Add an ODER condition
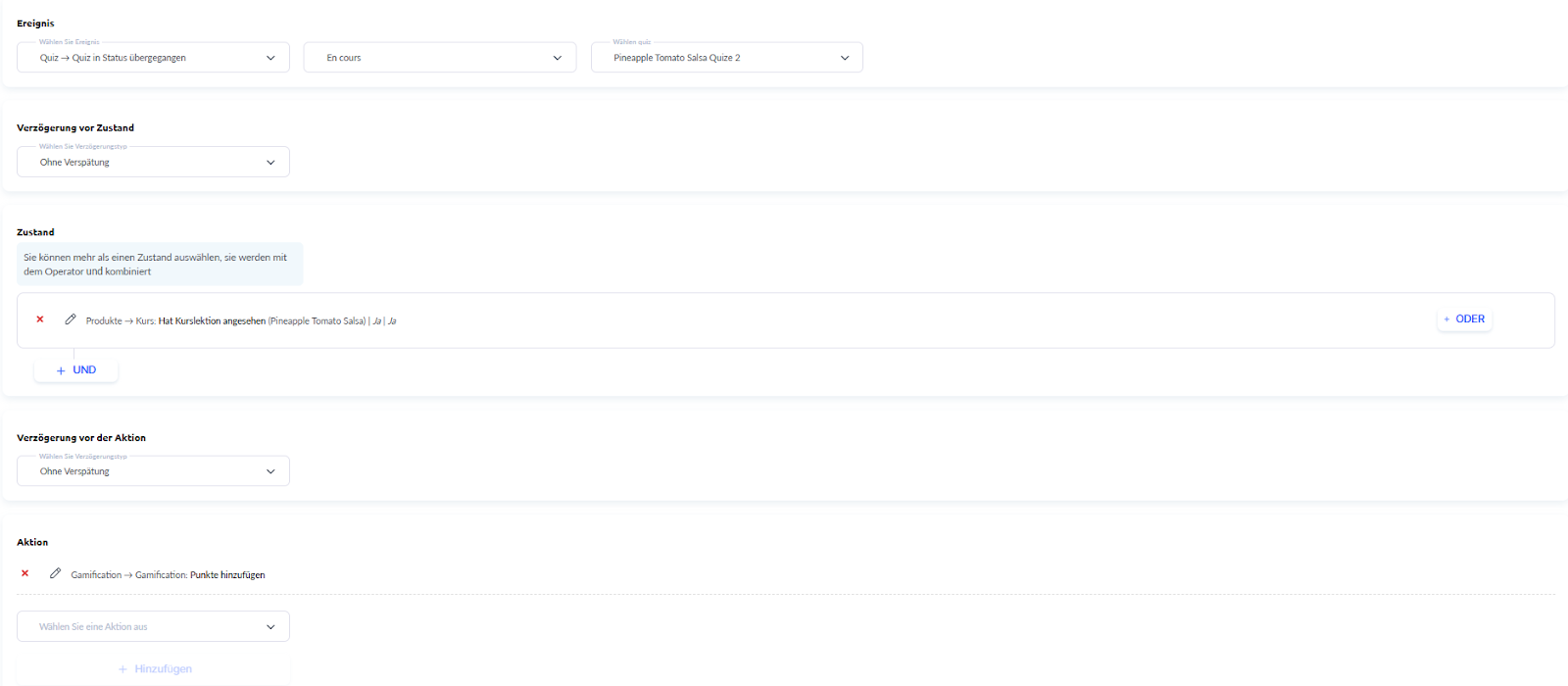 1464,319
